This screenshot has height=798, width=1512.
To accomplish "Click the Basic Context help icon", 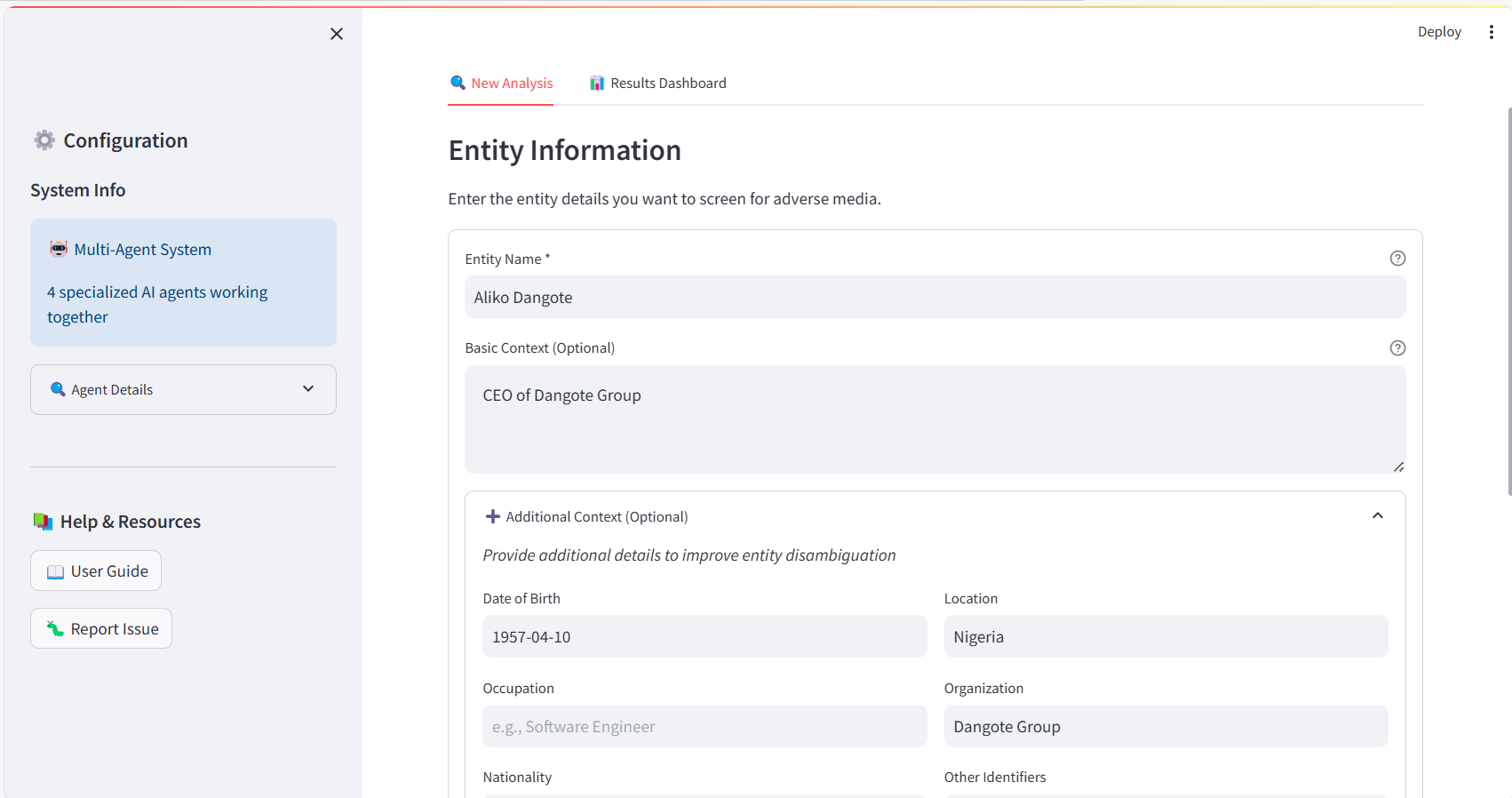I will click(1397, 348).
